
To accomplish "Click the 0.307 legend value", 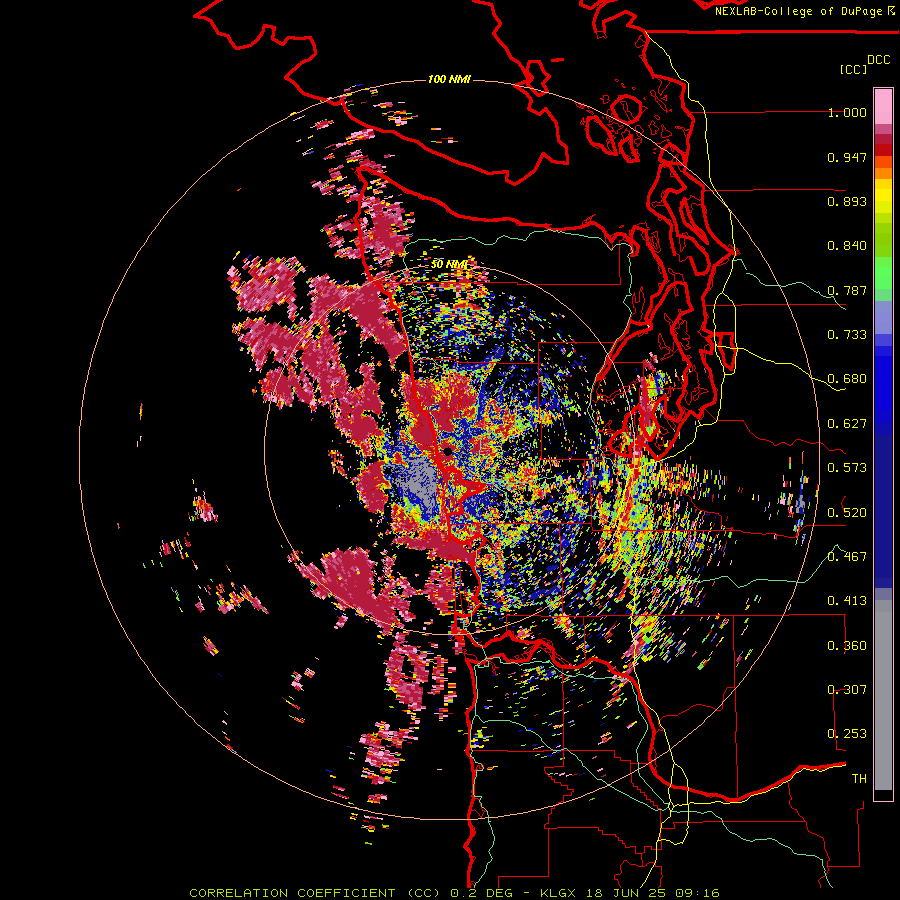I will [x=847, y=690].
